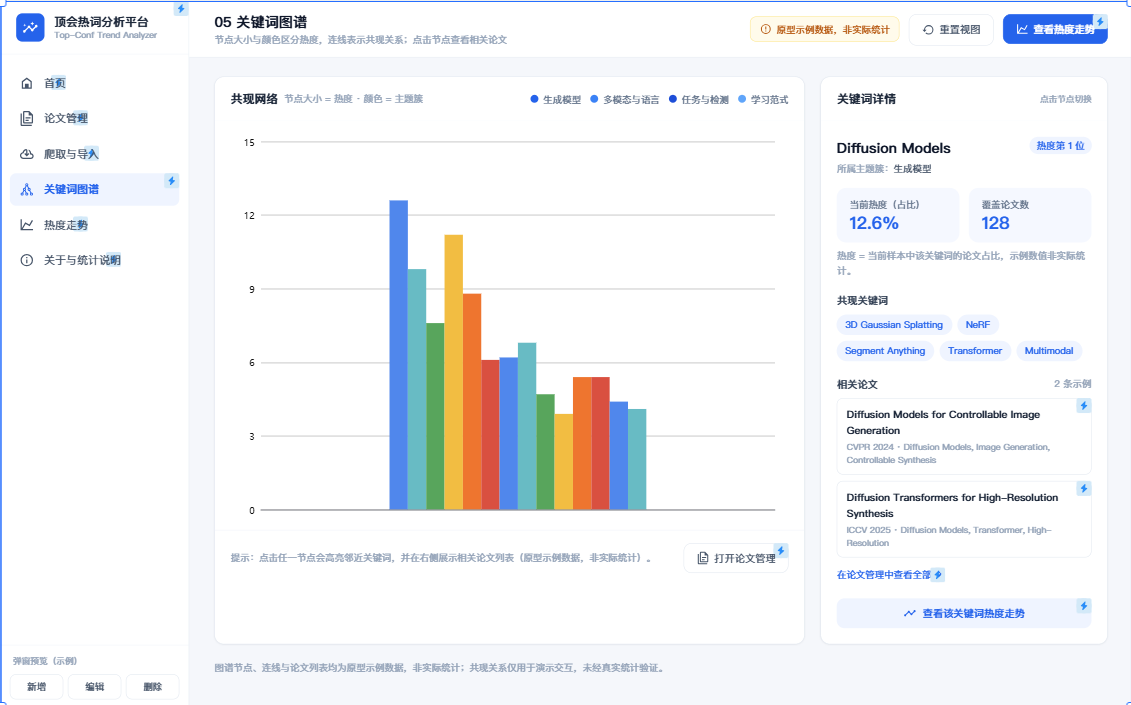Click the tallest blue bar in the chart

coord(399,355)
